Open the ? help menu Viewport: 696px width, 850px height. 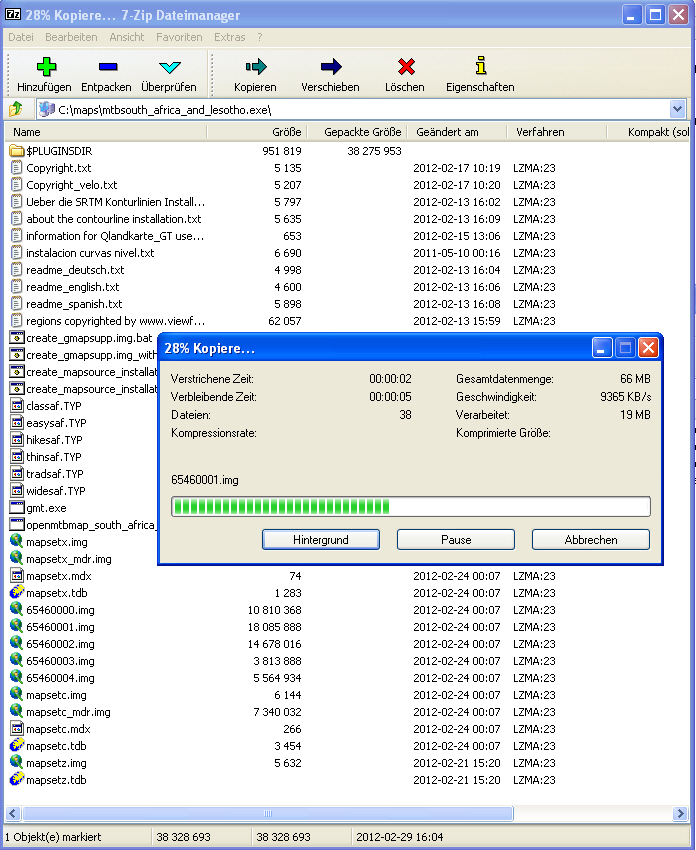(260, 37)
